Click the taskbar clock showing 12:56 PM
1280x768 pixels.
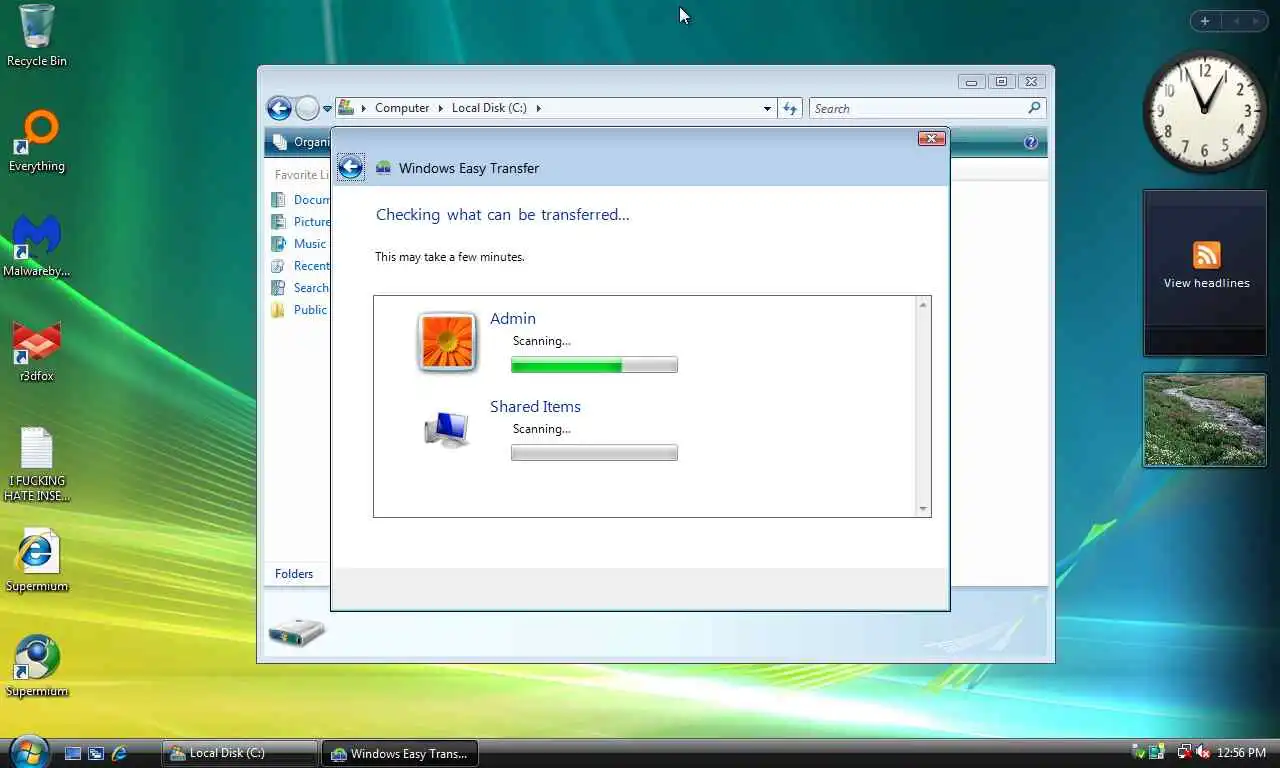coord(1241,753)
